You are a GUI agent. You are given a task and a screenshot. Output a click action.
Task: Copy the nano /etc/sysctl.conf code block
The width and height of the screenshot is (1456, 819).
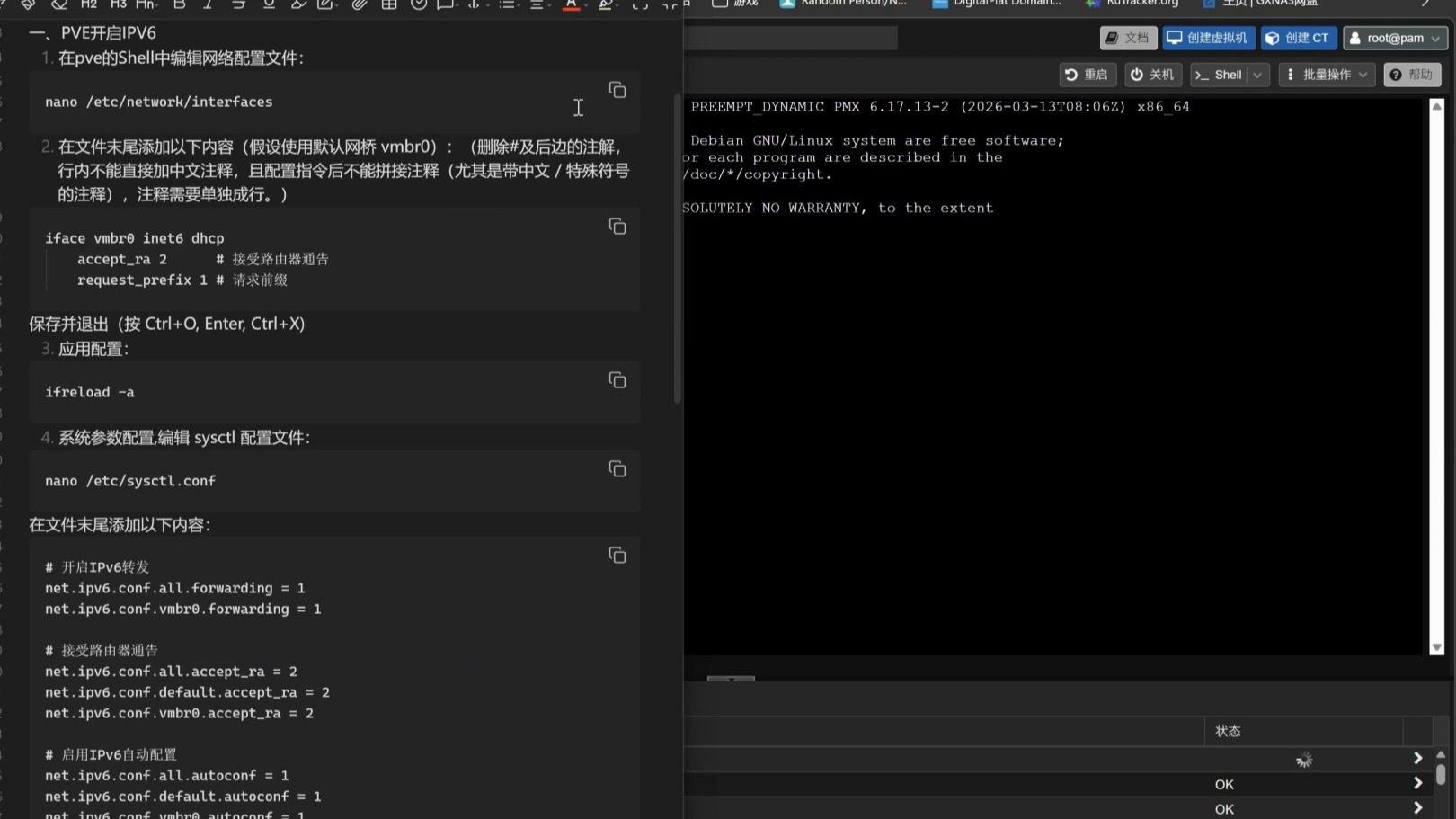(x=617, y=469)
